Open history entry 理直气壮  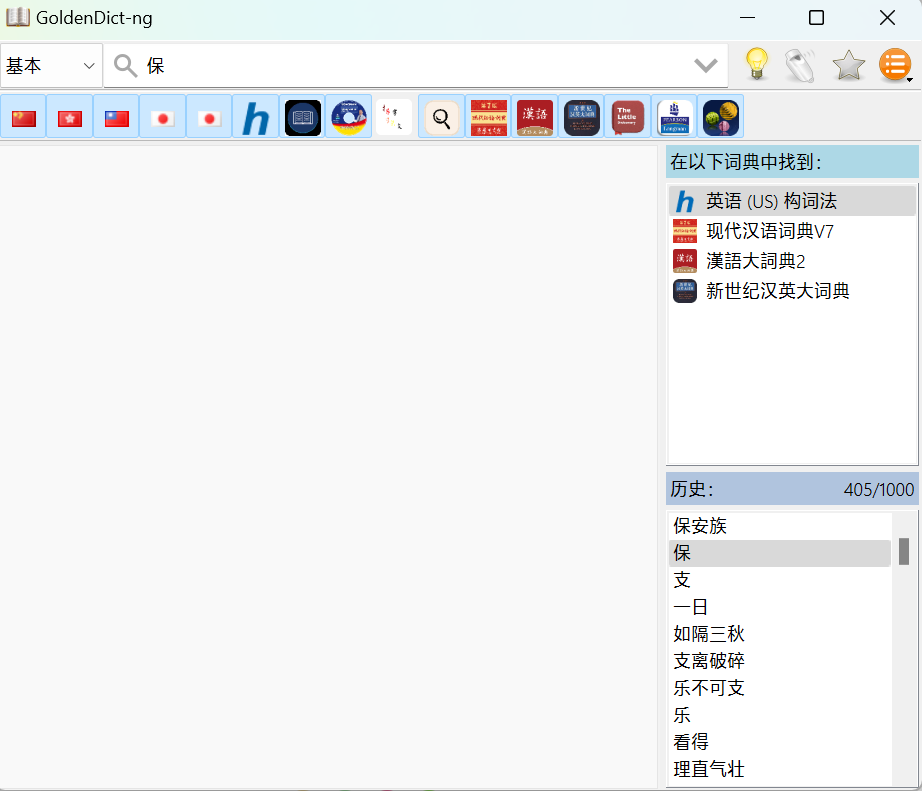click(x=780, y=769)
